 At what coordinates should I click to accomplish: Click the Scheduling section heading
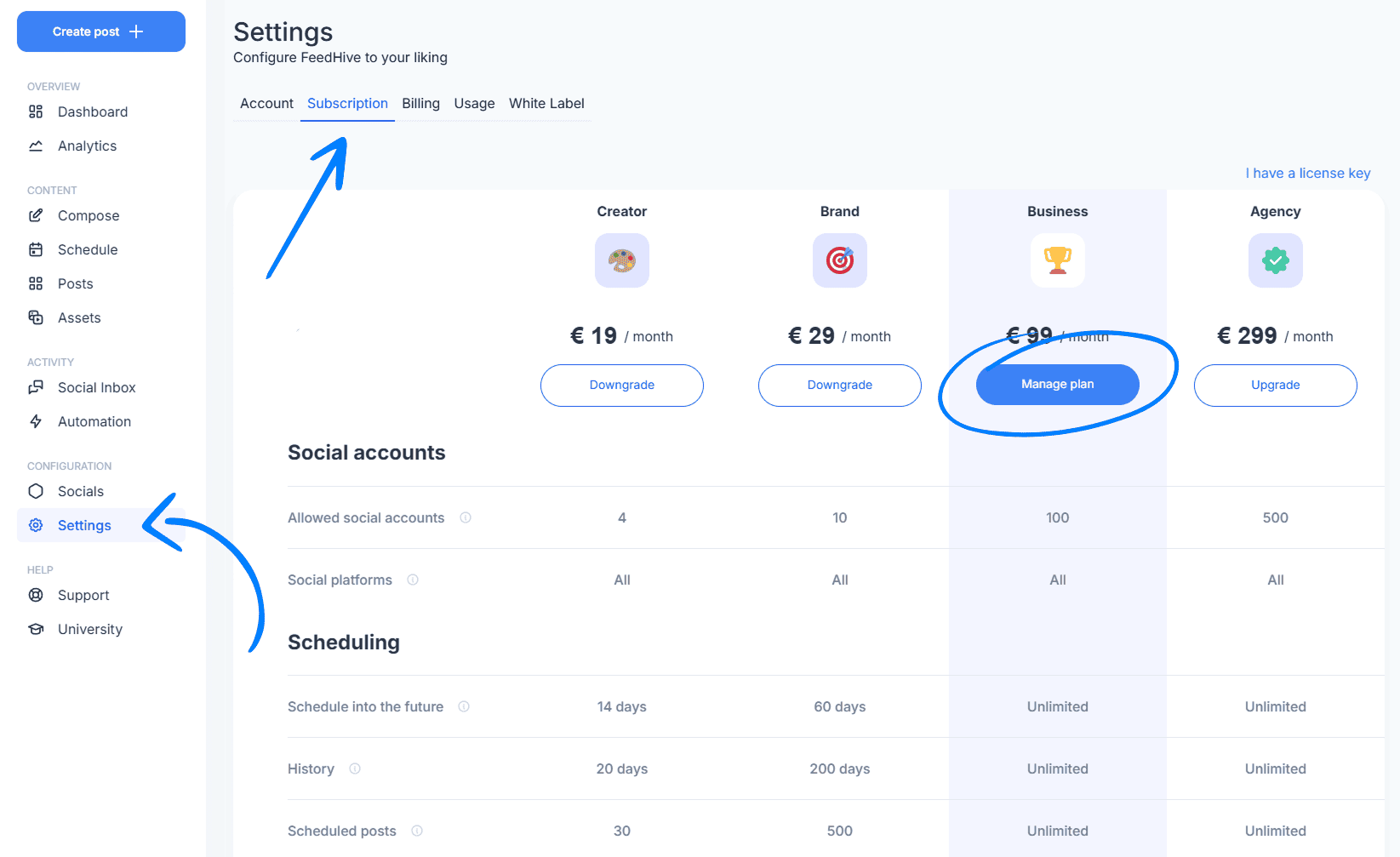click(x=344, y=643)
